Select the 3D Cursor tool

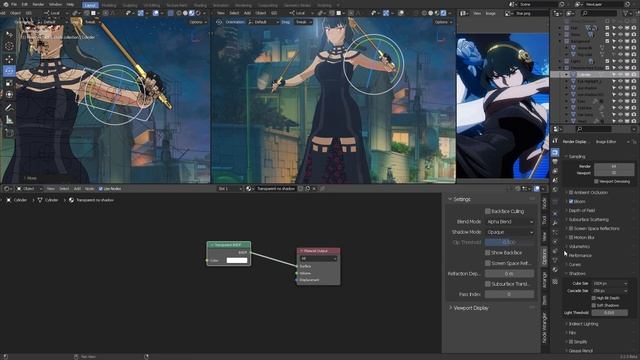pyautogui.click(x=9, y=47)
